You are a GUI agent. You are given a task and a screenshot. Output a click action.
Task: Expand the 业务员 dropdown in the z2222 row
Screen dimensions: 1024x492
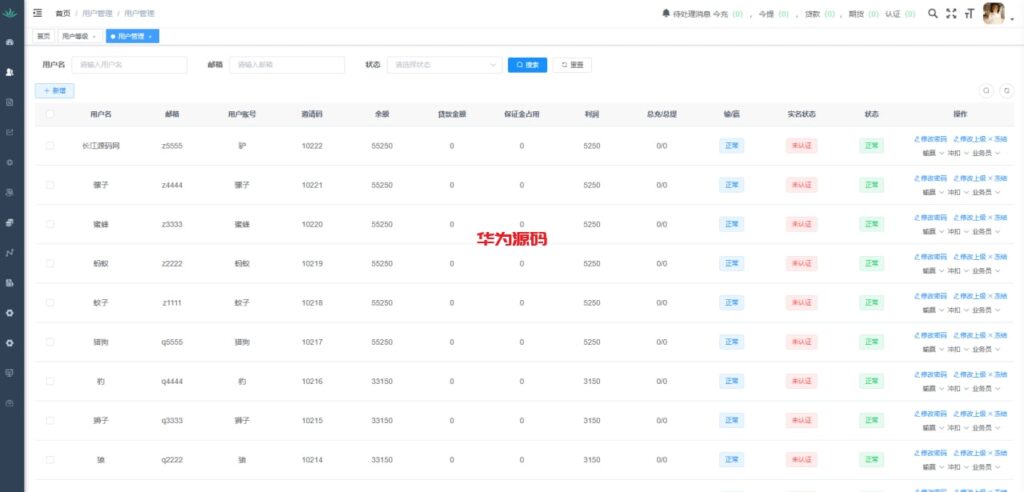point(986,271)
